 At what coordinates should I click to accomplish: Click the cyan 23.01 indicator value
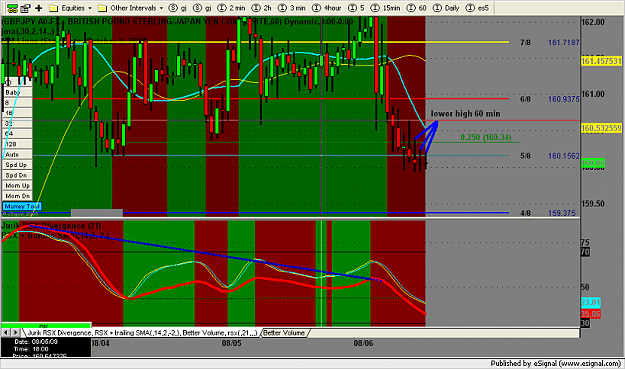pos(590,302)
